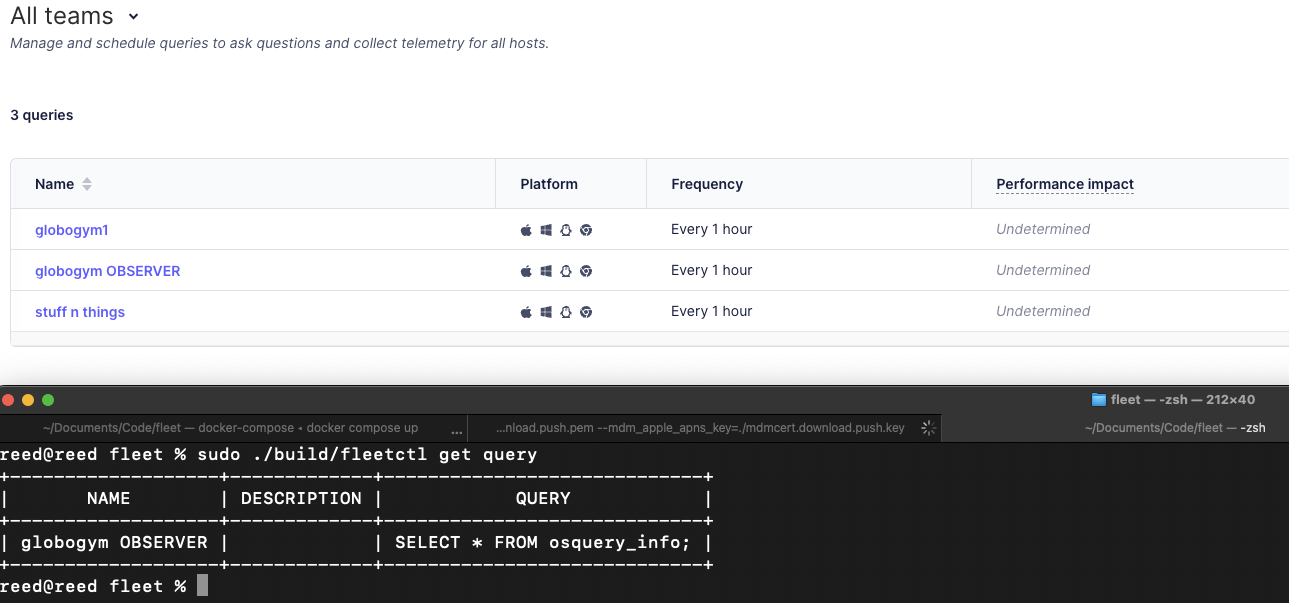Sort queries by the Name column arrows

(87, 184)
